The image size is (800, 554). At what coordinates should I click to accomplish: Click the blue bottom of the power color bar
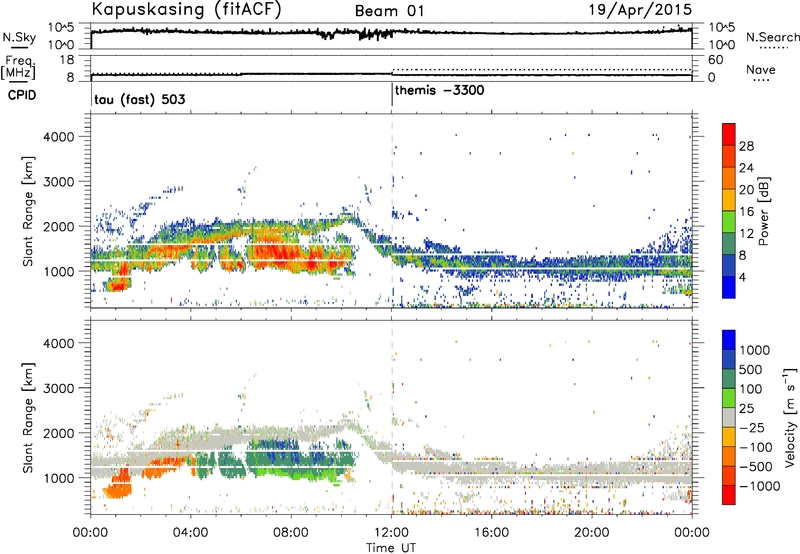(729, 287)
